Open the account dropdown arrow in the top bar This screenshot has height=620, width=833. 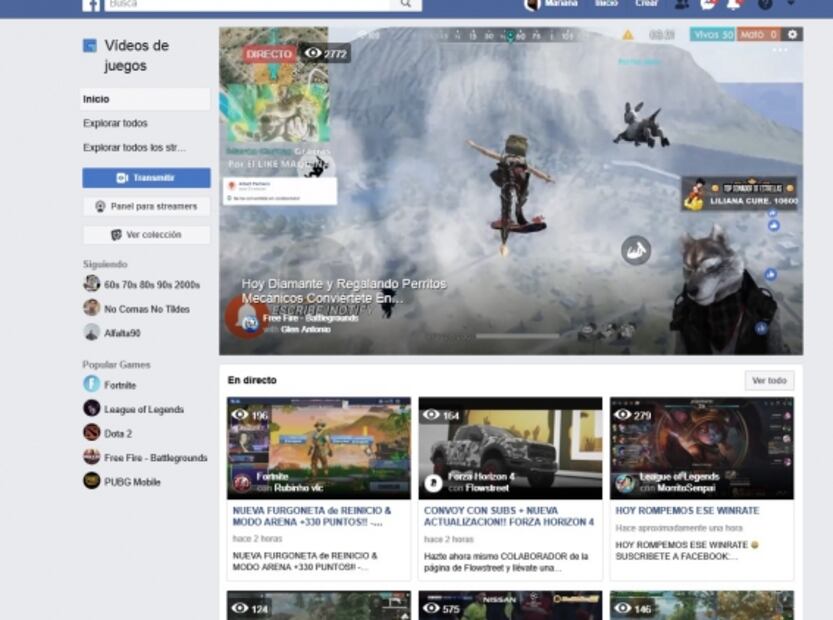(x=792, y=4)
